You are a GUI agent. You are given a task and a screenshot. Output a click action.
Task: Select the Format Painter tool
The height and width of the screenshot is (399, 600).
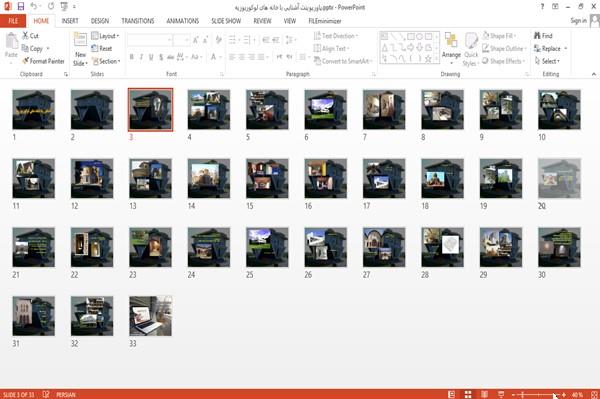pyautogui.click(x=43, y=61)
